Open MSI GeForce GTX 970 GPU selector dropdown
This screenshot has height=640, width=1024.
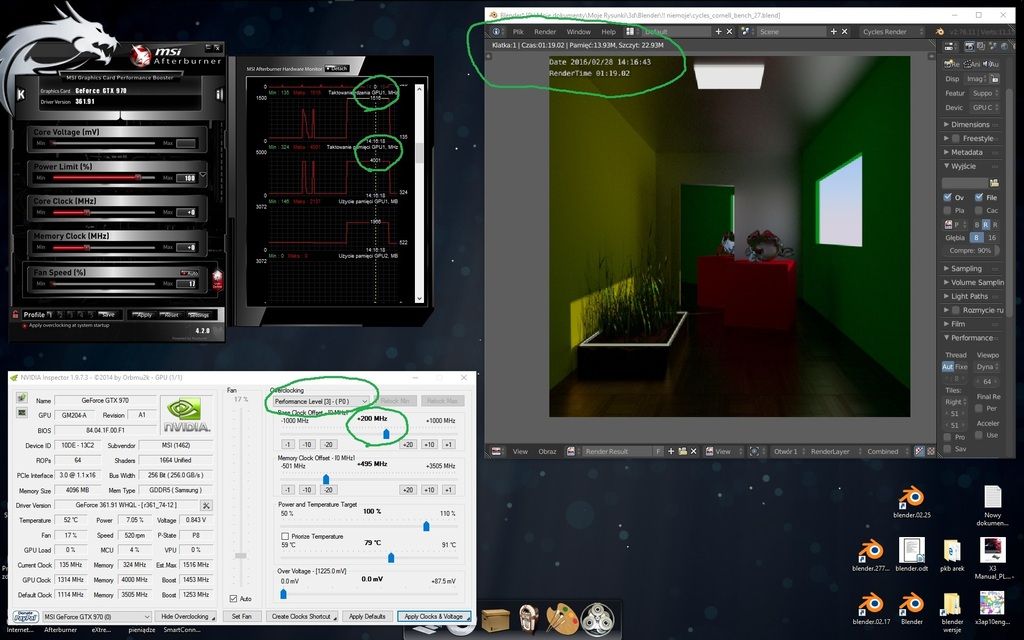tap(97, 616)
